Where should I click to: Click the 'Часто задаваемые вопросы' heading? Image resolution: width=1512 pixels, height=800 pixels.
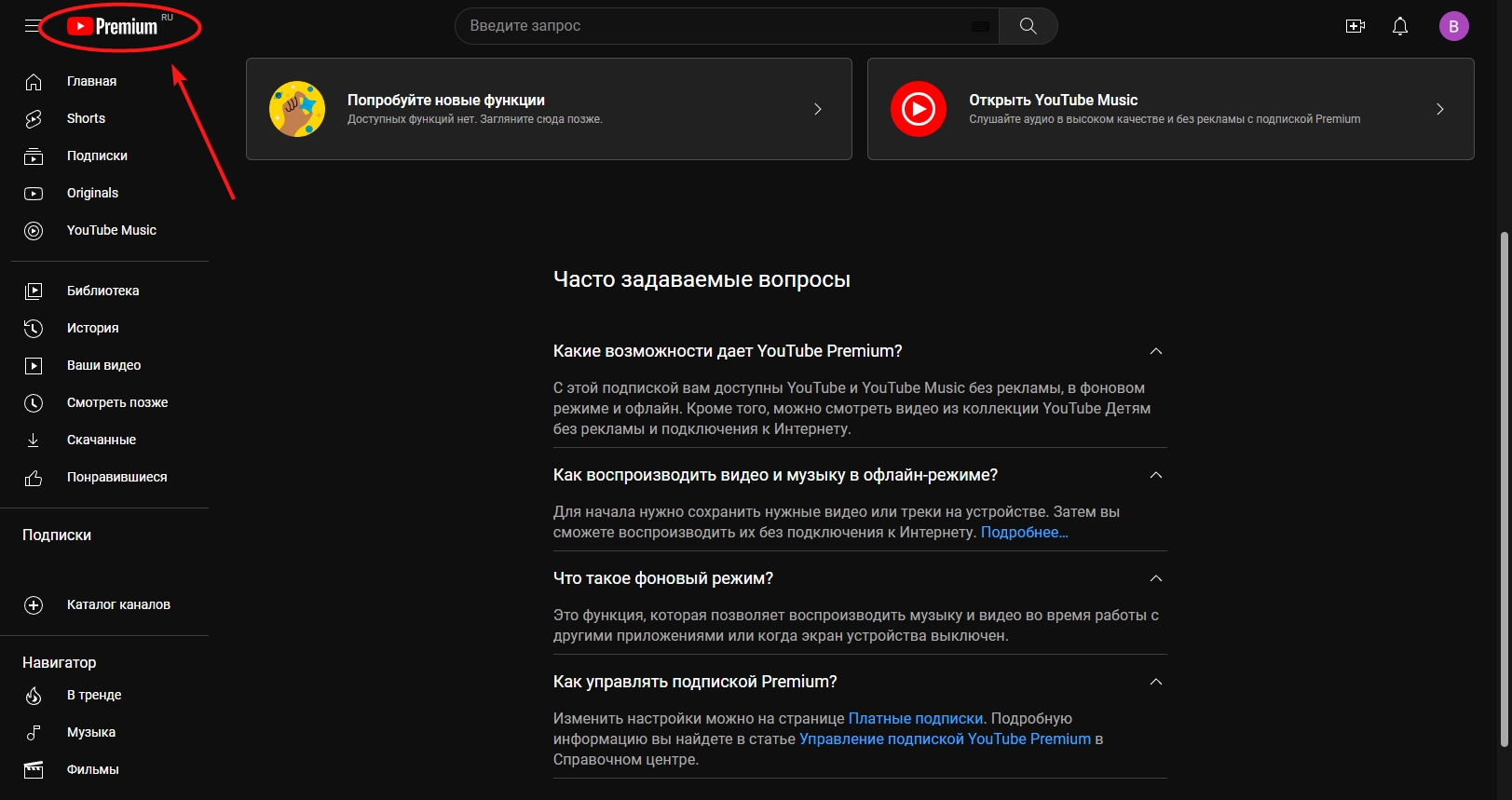pyautogui.click(x=702, y=279)
